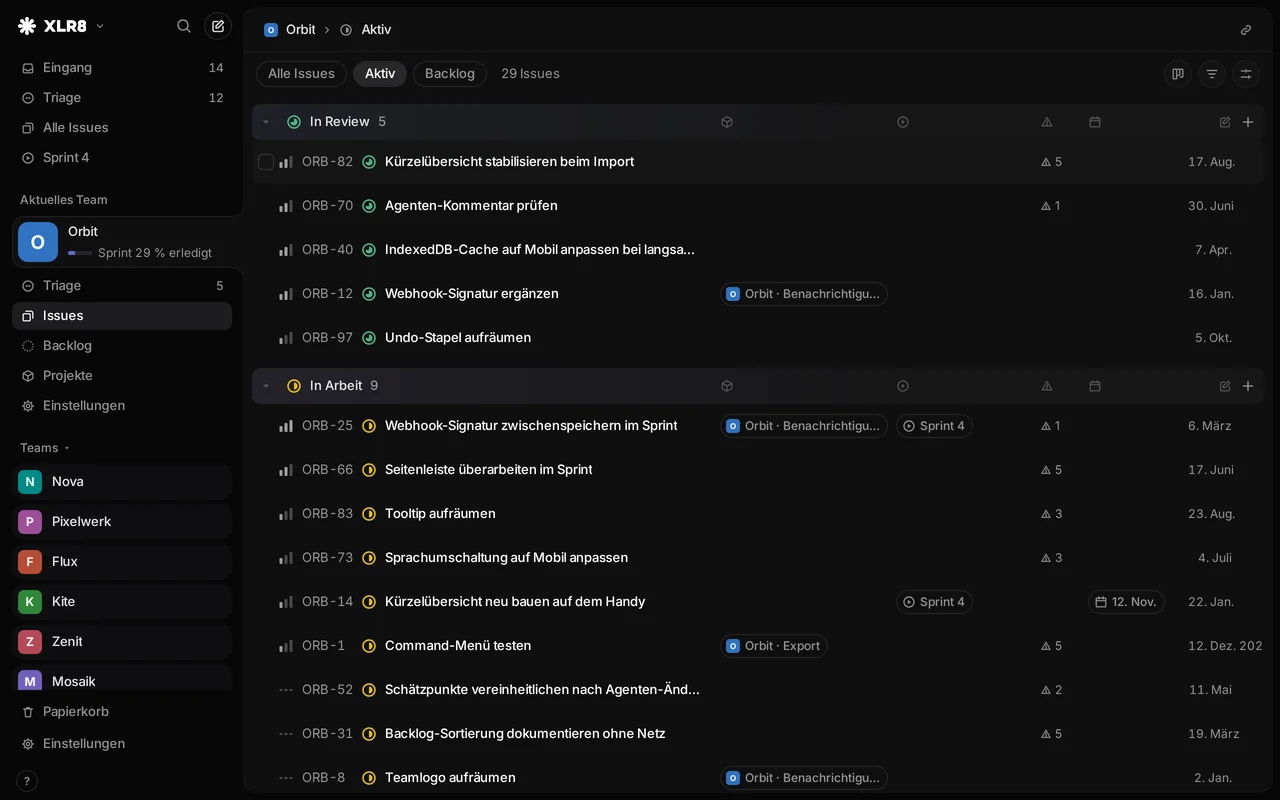Screen dimensions: 1280x800
Task: Select the Alle Issues tab
Action: coord(301,74)
